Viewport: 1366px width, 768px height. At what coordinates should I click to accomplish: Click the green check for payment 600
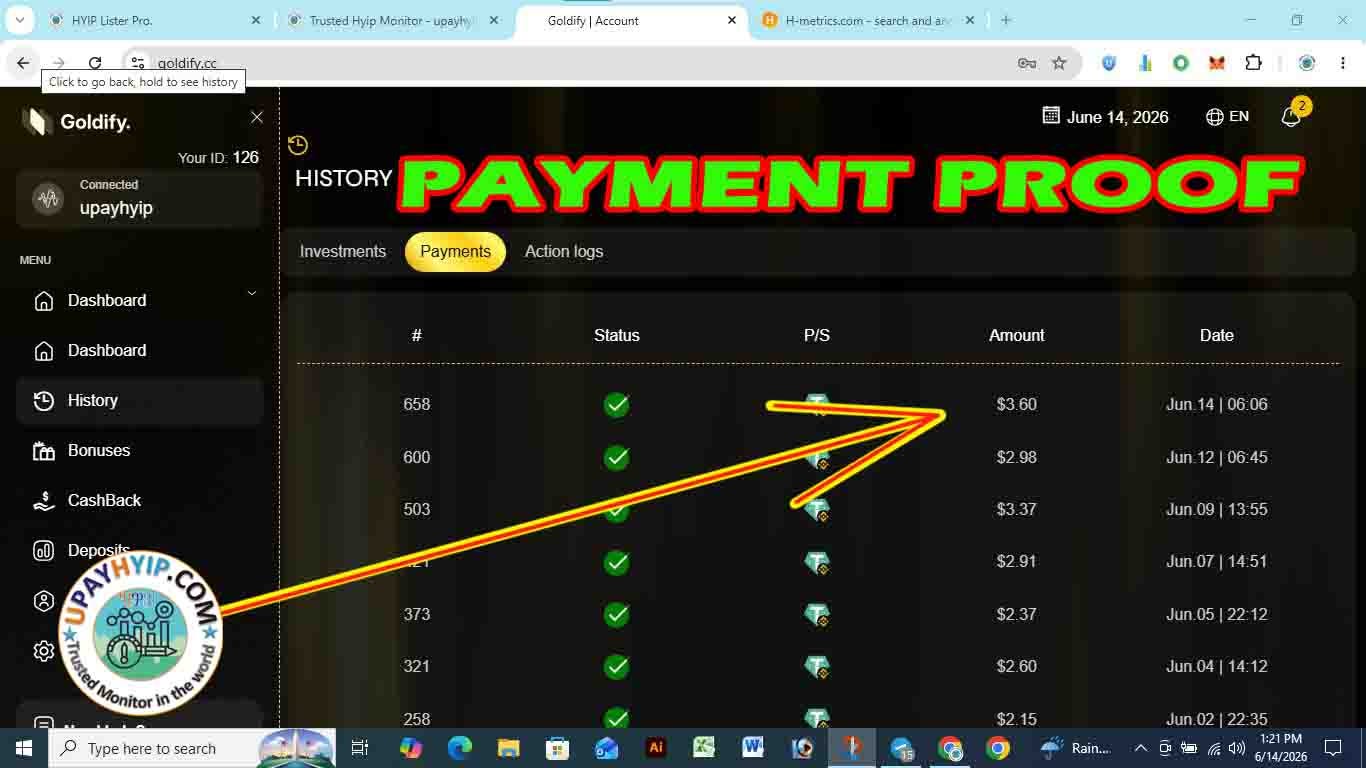coord(617,457)
